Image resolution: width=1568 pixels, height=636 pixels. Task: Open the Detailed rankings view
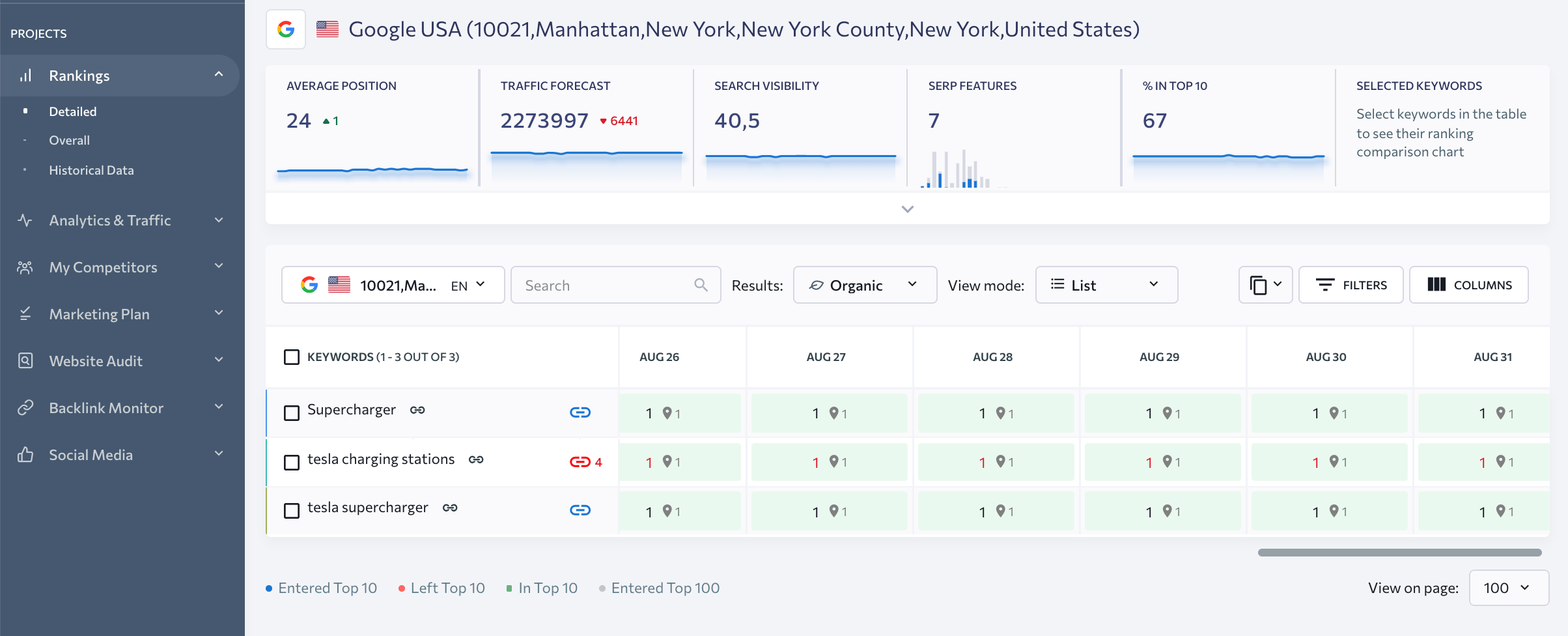coord(73,111)
